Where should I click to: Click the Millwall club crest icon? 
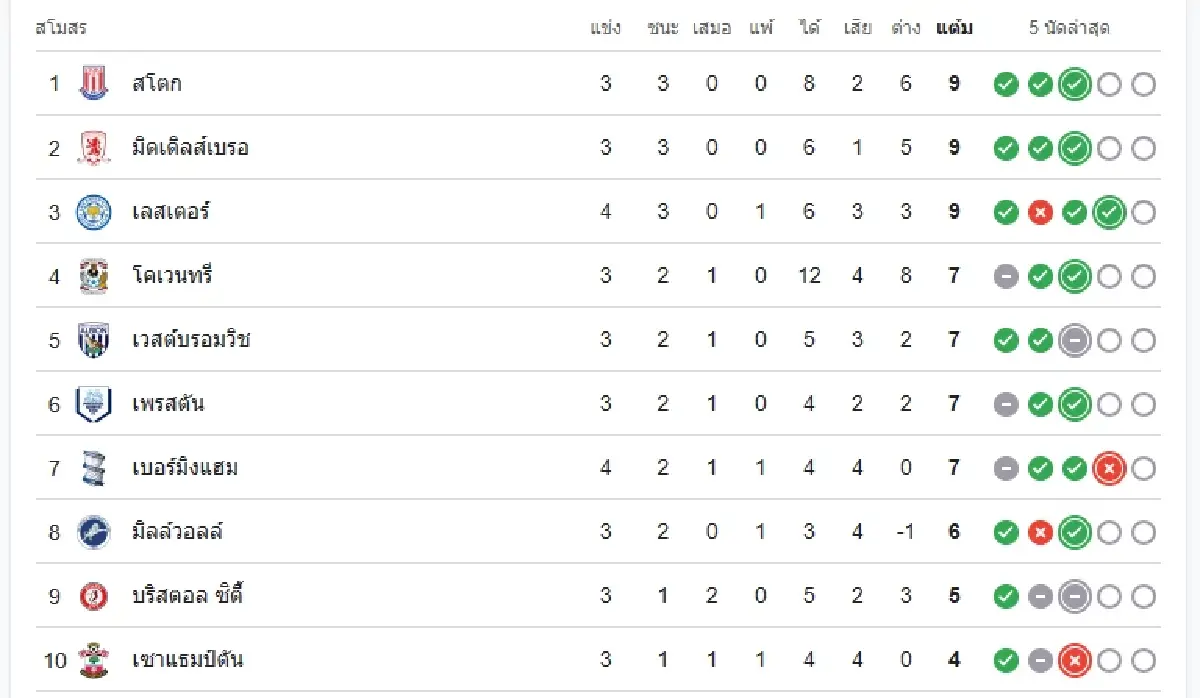coord(93,532)
